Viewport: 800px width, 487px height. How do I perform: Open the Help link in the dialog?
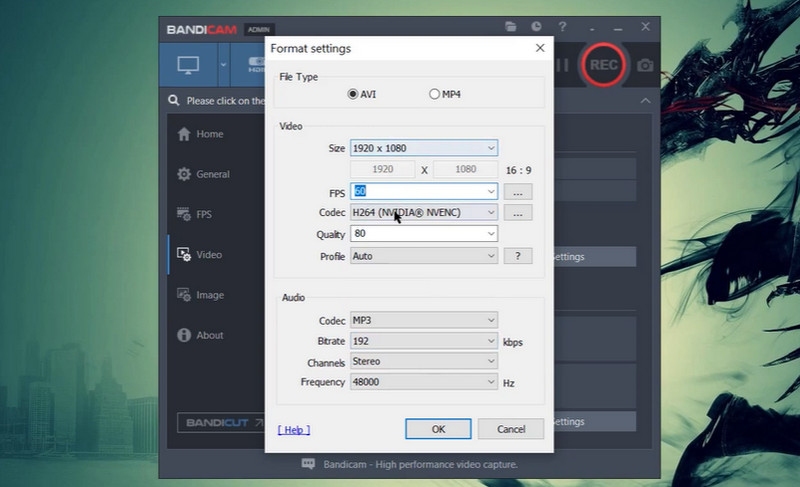(x=294, y=430)
